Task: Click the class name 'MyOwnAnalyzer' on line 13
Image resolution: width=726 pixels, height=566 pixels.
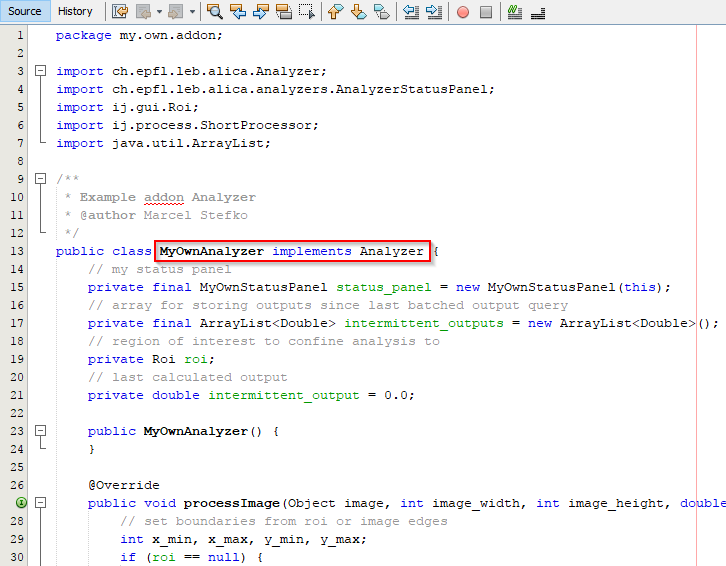Action: click(x=212, y=252)
